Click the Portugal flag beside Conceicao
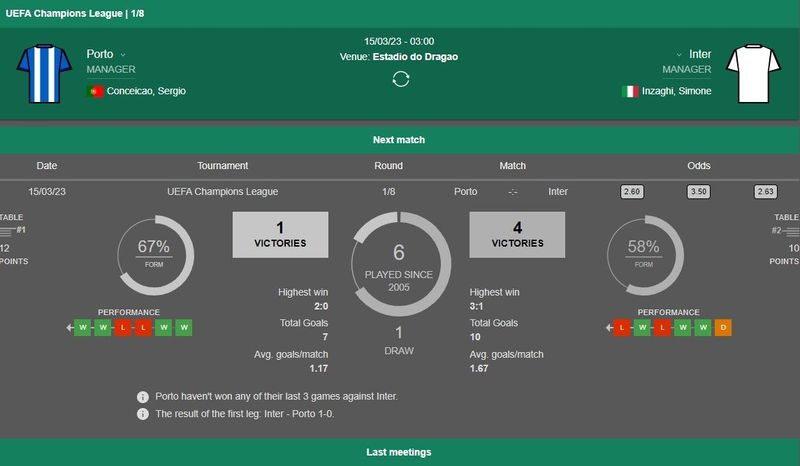The image size is (800, 466). [95, 91]
